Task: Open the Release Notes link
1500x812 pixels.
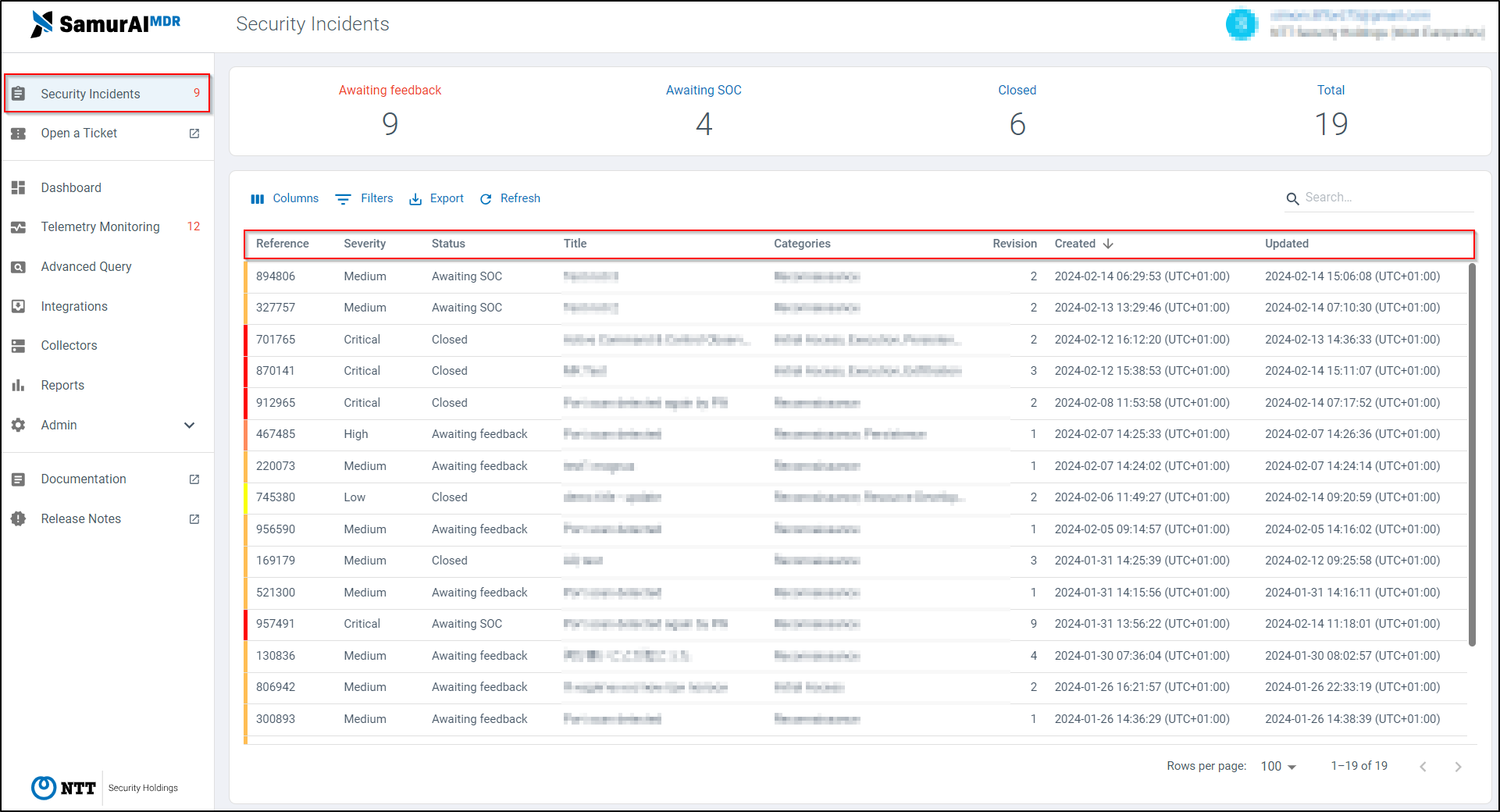Action: pyautogui.click(x=107, y=519)
